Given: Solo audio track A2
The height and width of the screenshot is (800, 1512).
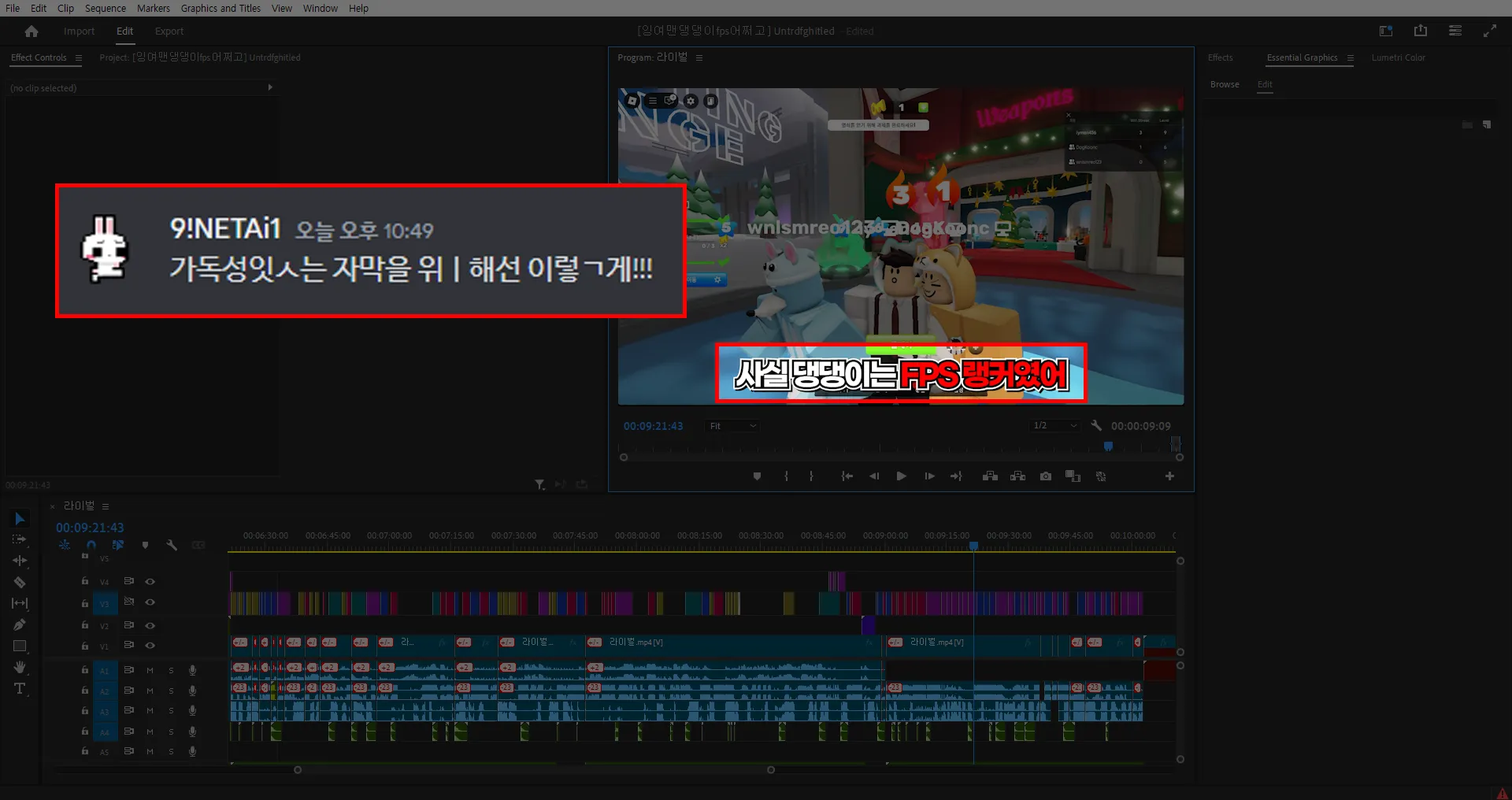Looking at the screenshot, I should [x=171, y=691].
